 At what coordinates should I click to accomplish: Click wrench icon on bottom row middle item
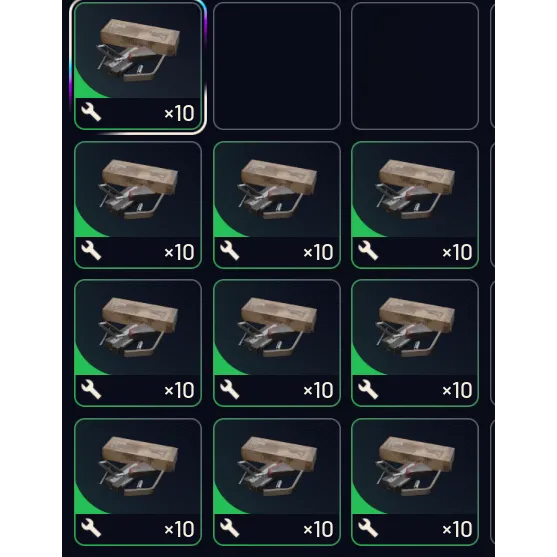[x=229, y=528]
